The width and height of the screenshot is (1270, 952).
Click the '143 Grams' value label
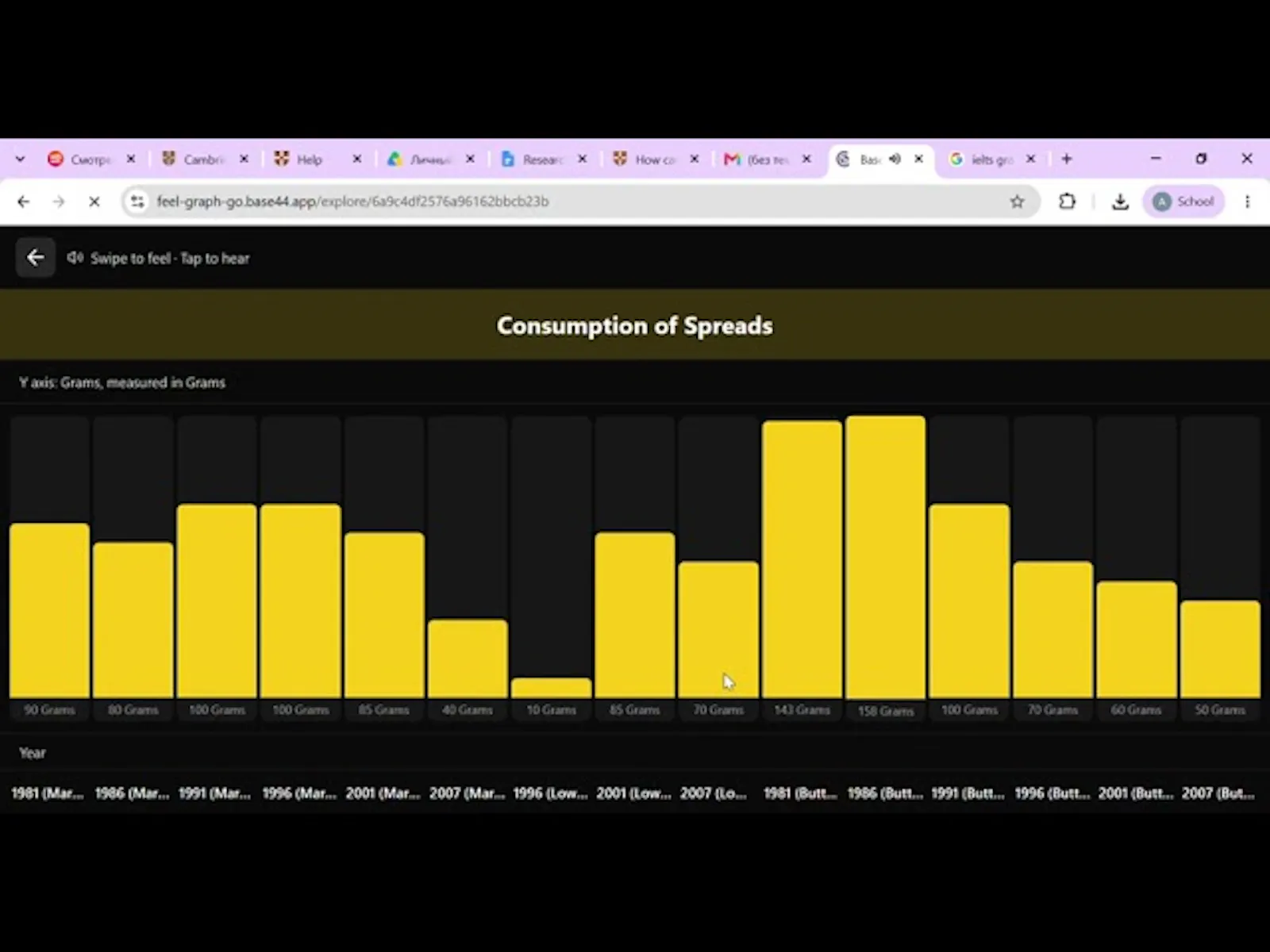[802, 709]
